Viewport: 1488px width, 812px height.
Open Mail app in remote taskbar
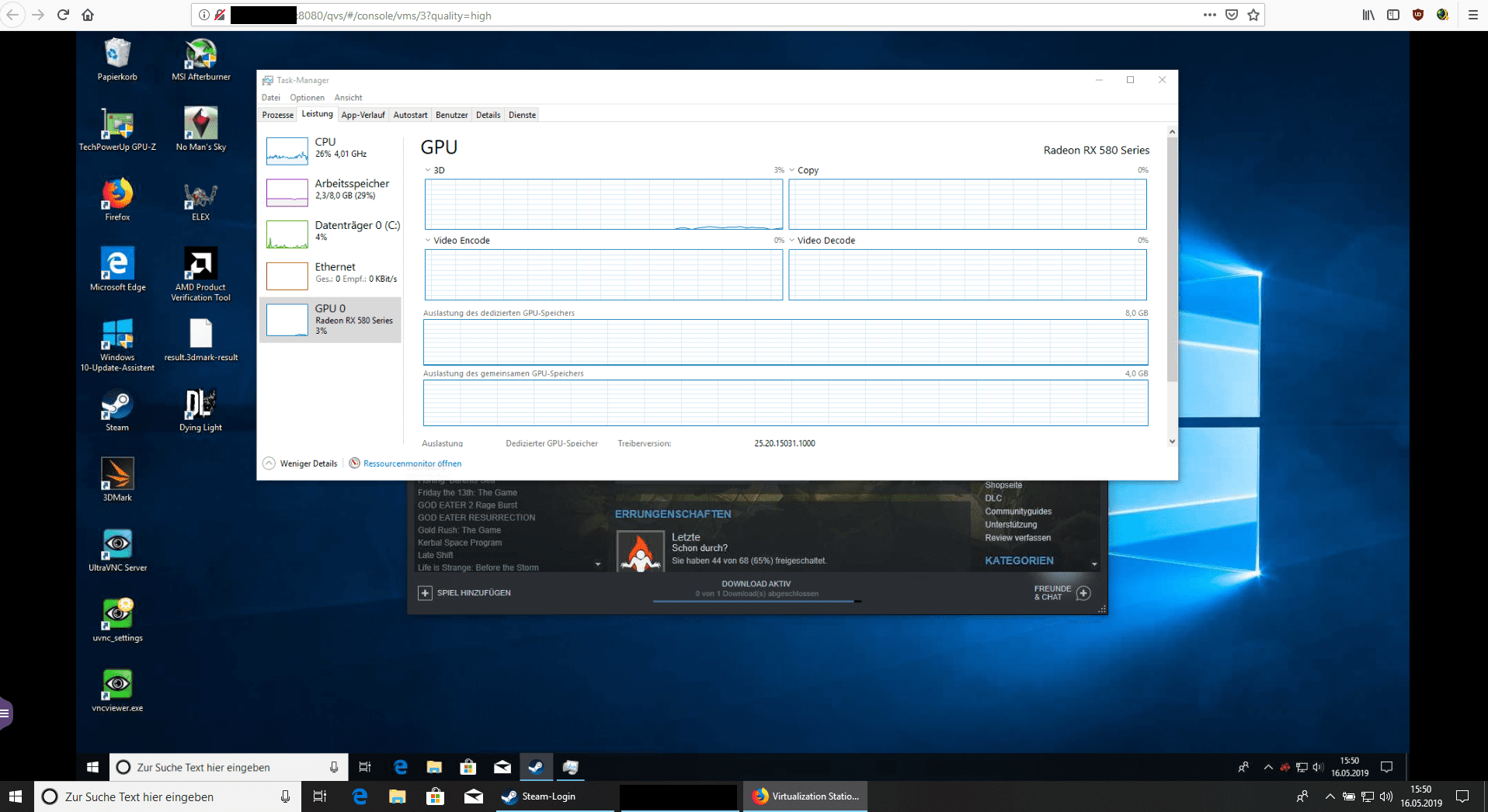click(502, 767)
